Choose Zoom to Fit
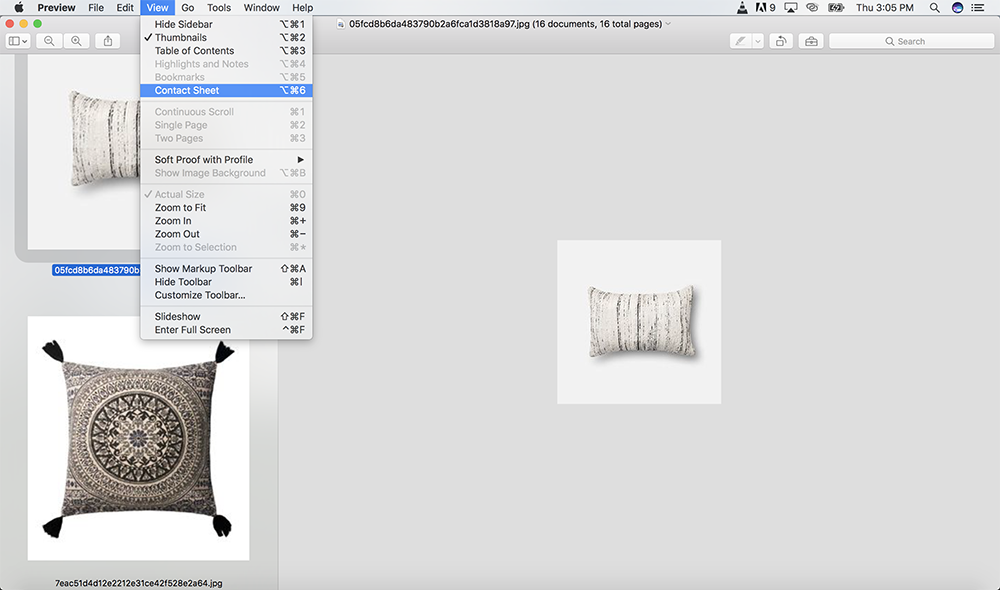The image size is (1000, 590). (226, 207)
